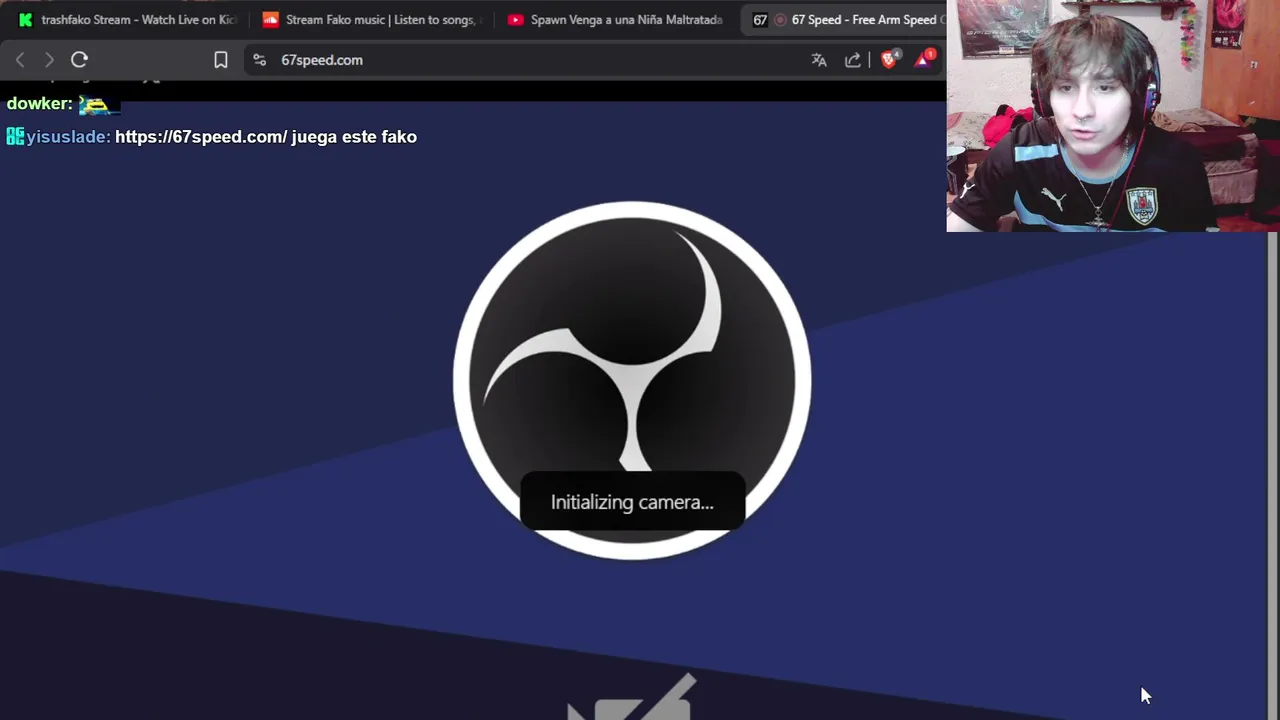
Task: Click the yisuslade chat badge icon
Action: coord(15,137)
